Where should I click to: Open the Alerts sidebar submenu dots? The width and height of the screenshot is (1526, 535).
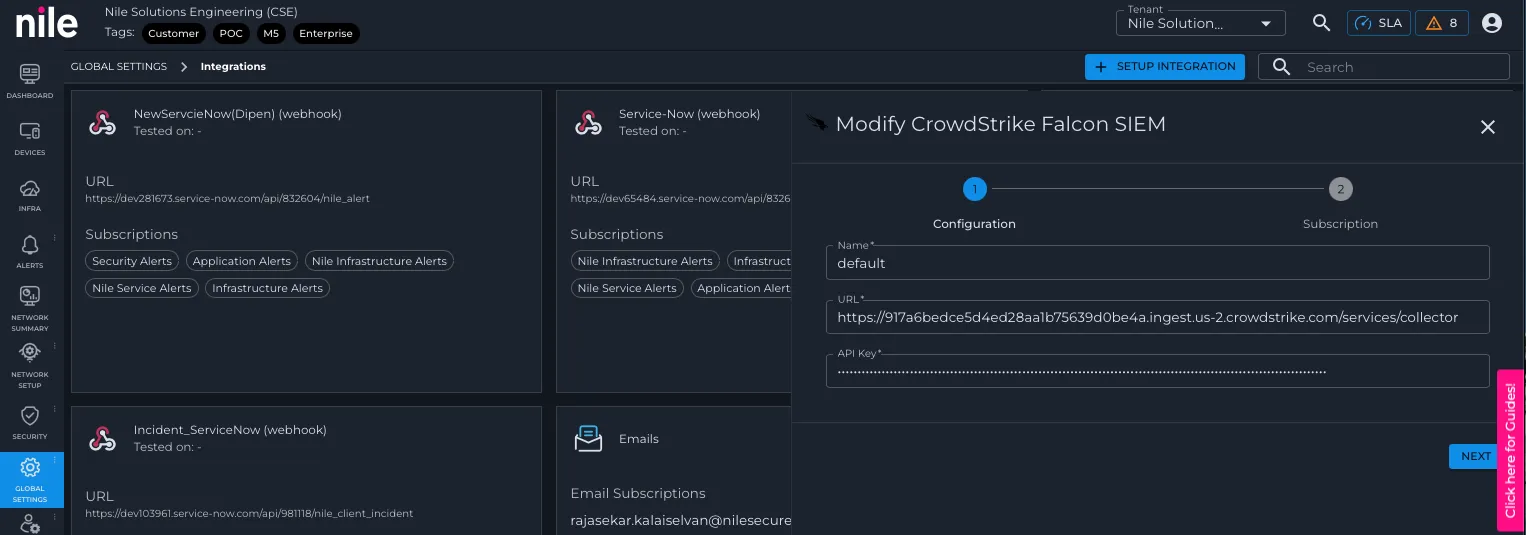tap(55, 237)
